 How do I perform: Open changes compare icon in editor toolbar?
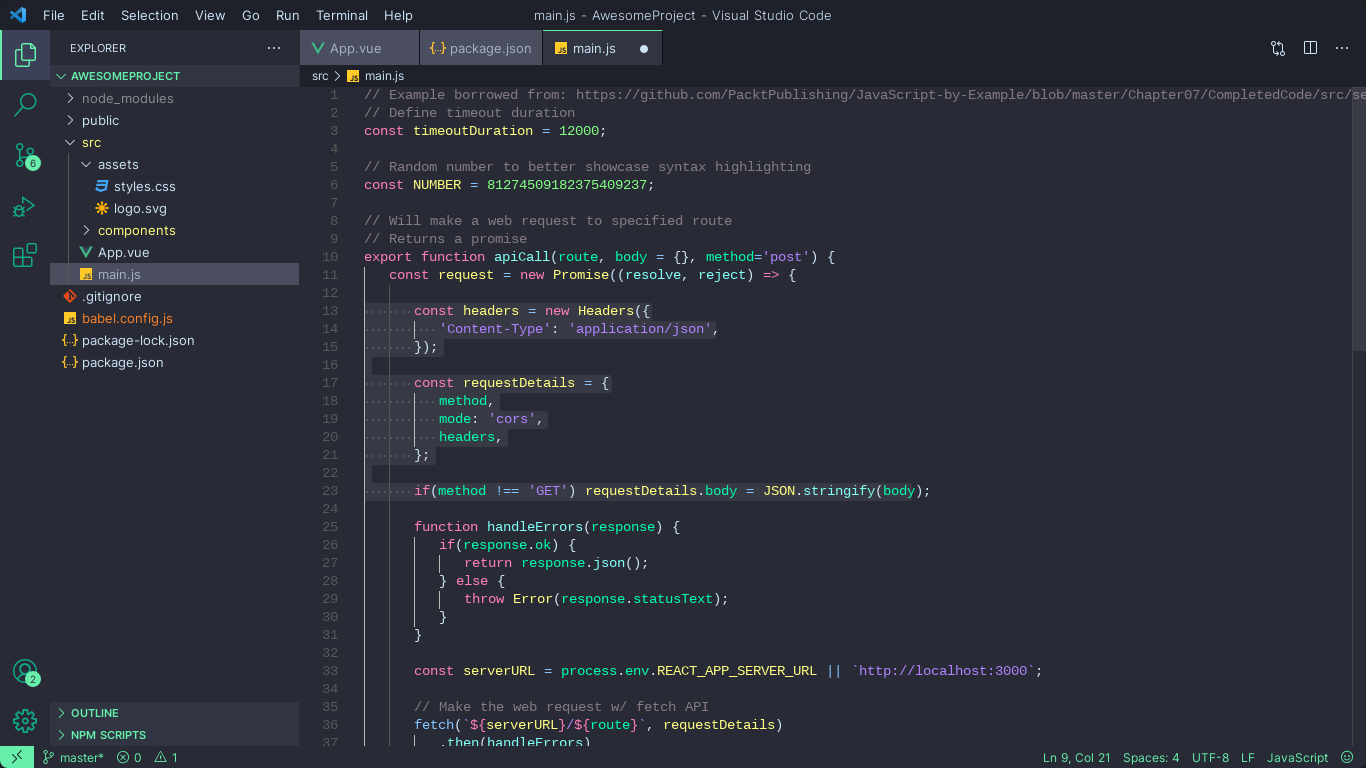[1278, 48]
